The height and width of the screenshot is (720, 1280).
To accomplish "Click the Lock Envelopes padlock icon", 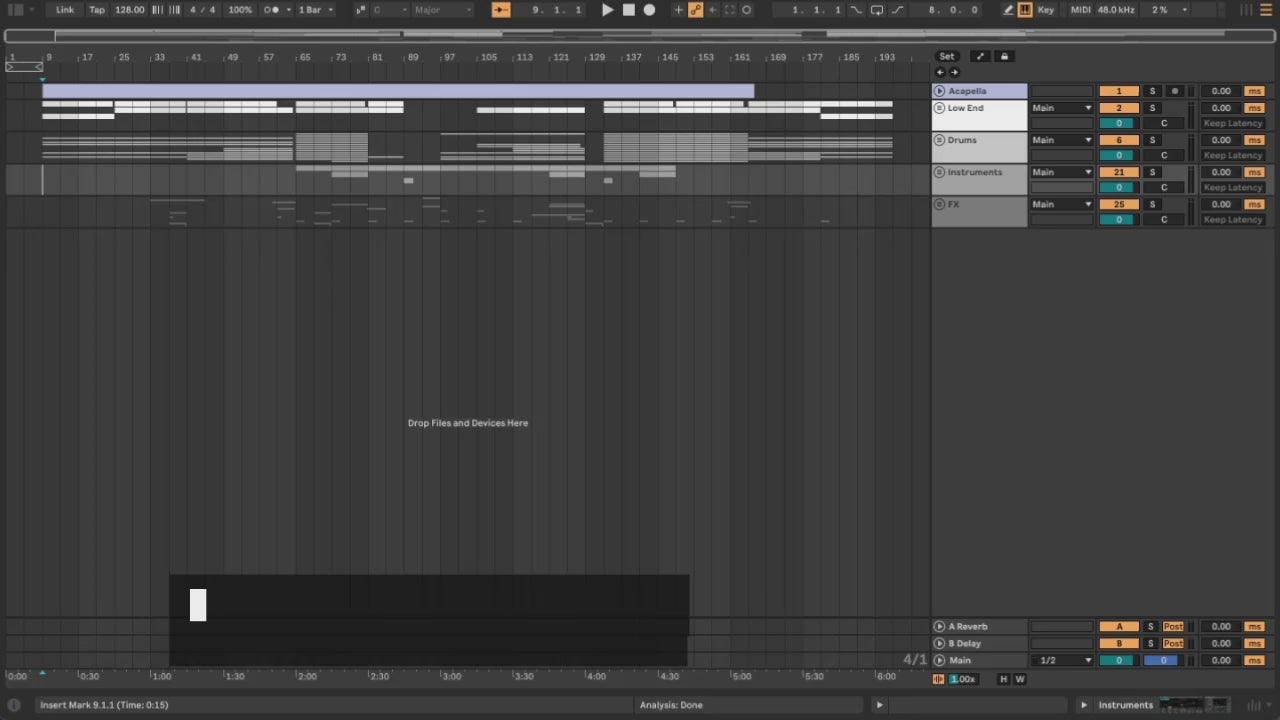I will point(1004,57).
